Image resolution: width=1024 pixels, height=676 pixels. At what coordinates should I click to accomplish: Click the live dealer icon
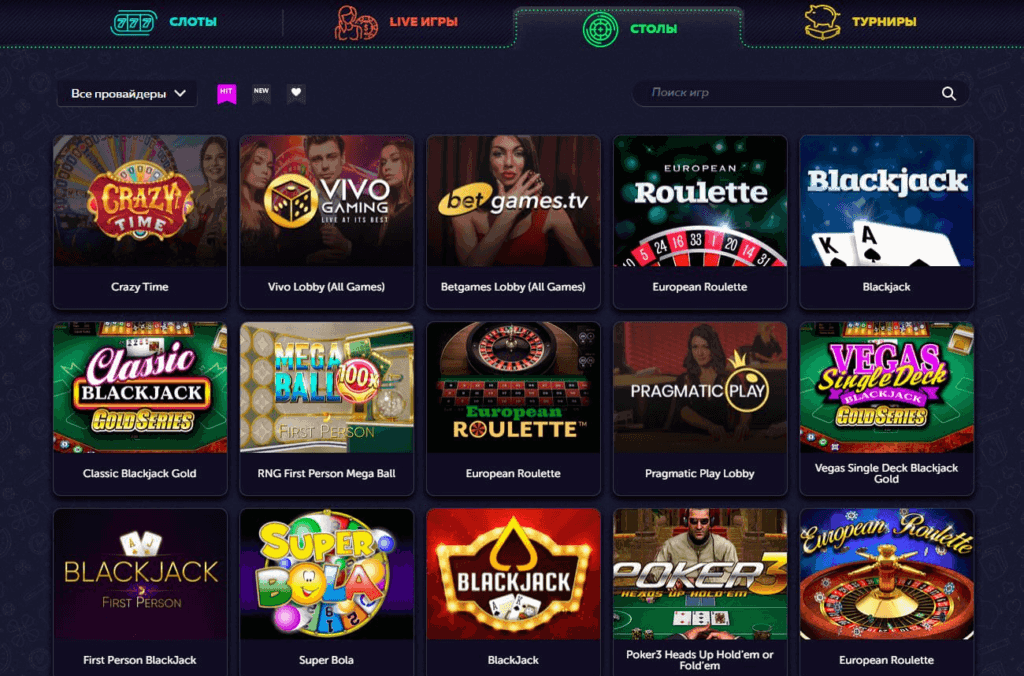(x=356, y=23)
